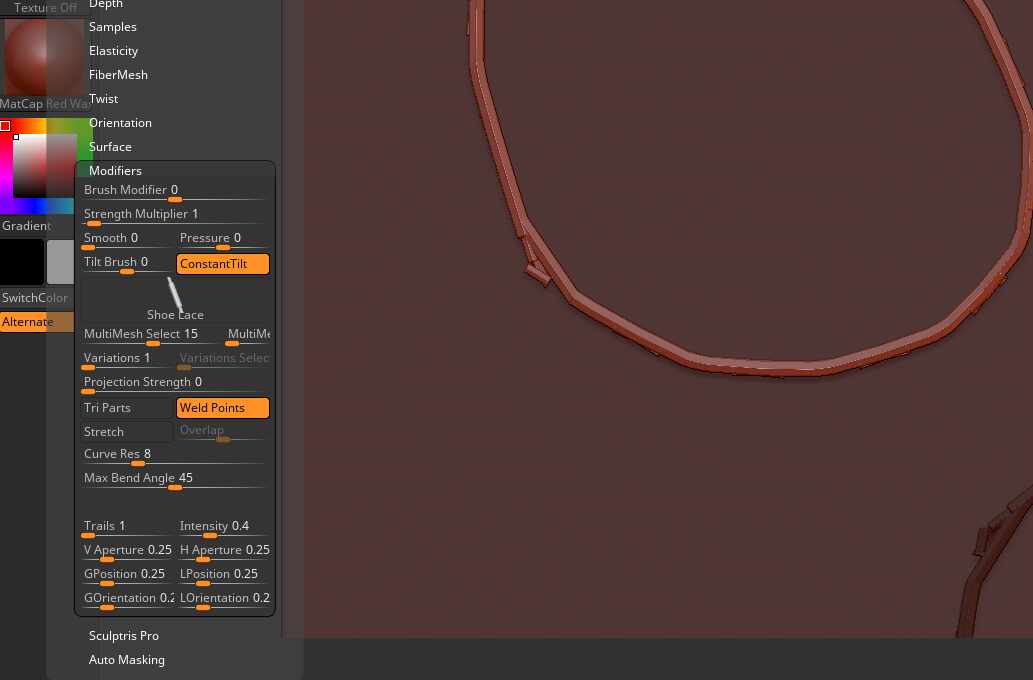The width and height of the screenshot is (1033, 680).
Task: Toggle the Stretch option
Action: (x=127, y=432)
